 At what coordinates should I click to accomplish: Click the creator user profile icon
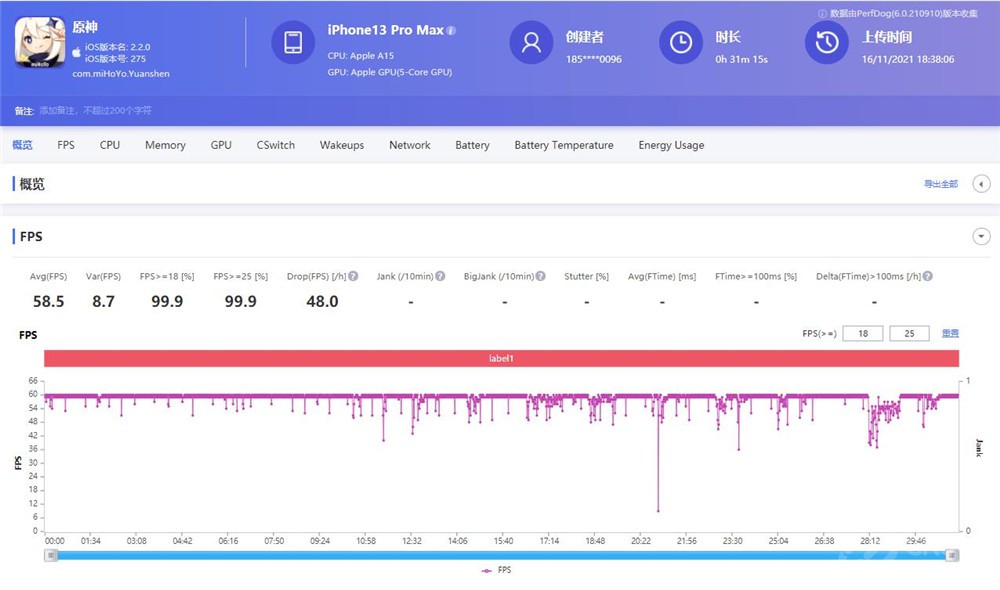tap(531, 42)
